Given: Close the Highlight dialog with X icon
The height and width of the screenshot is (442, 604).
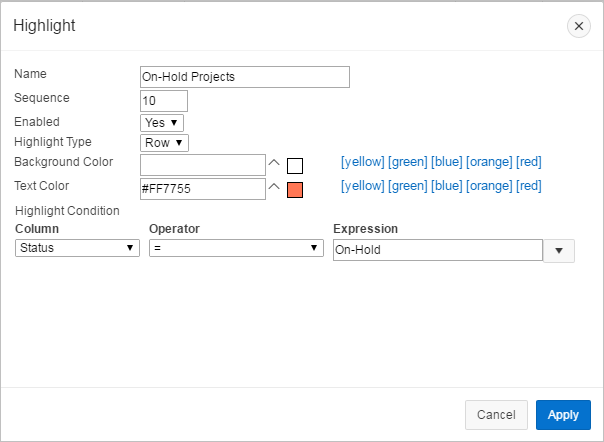Looking at the screenshot, I should 579,26.
